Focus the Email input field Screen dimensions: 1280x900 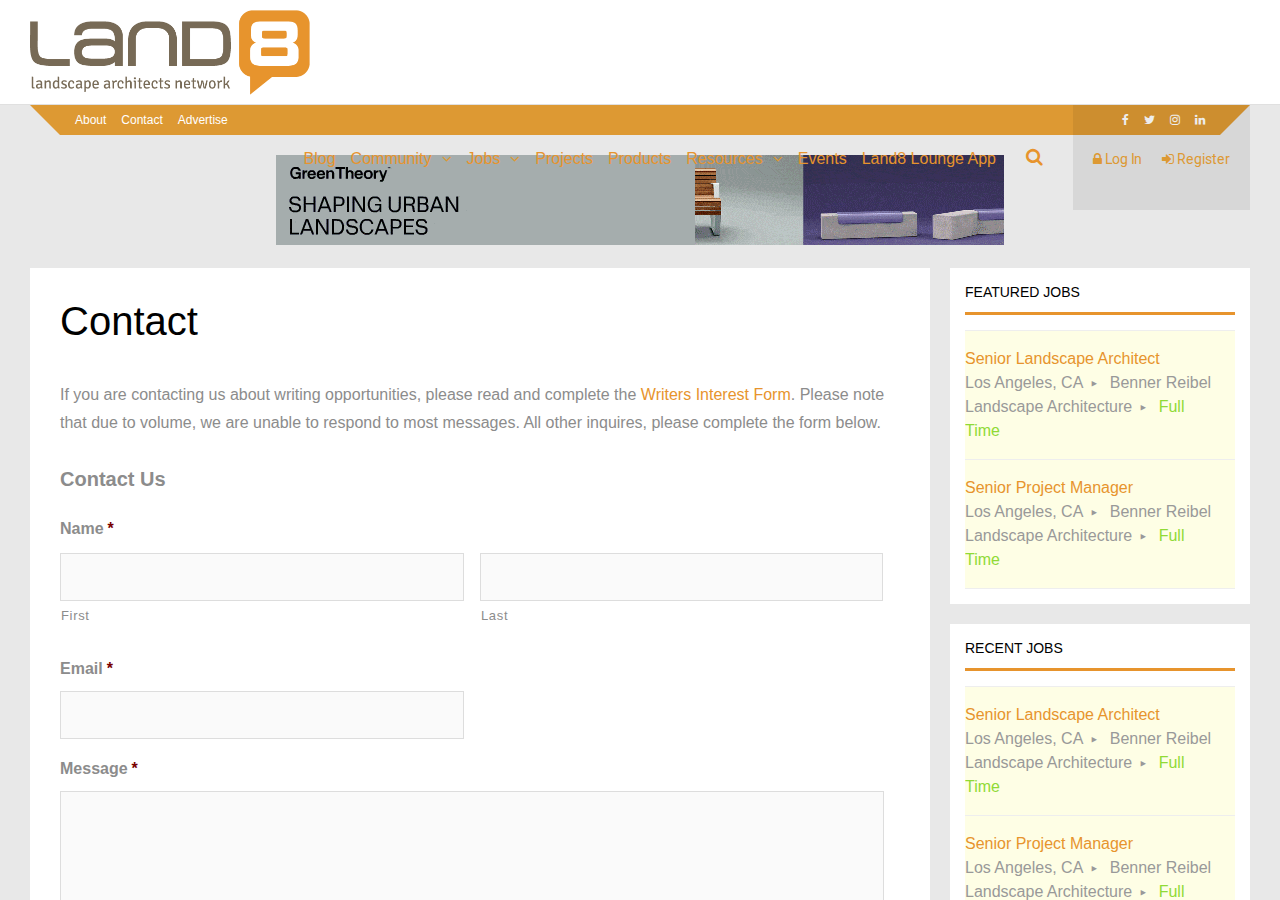pyautogui.click(x=262, y=715)
